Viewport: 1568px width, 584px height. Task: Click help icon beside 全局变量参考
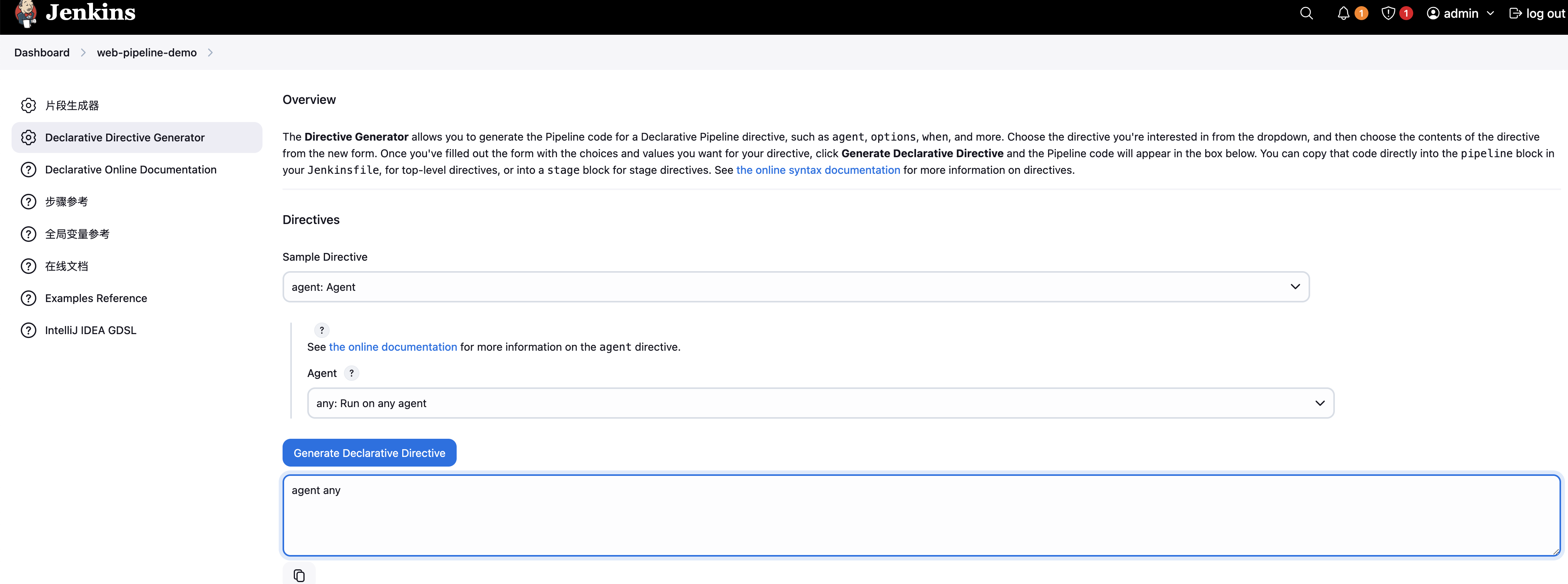point(29,234)
